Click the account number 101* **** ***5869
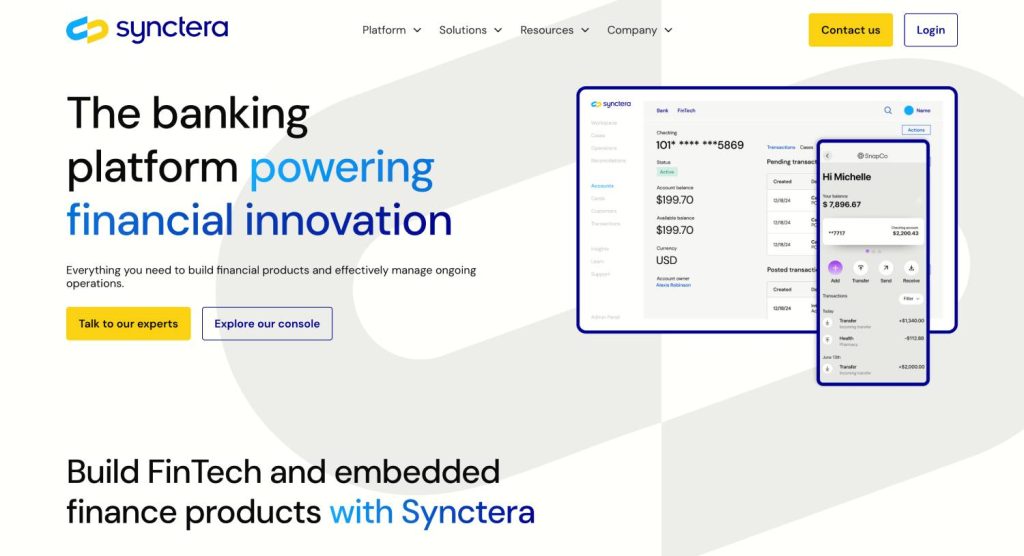This screenshot has width=1024, height=556. point(699,145)
